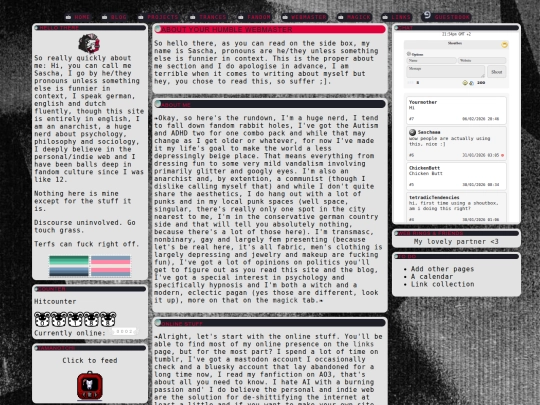Focus the shoutbox Name field

[x=431, y=61]
